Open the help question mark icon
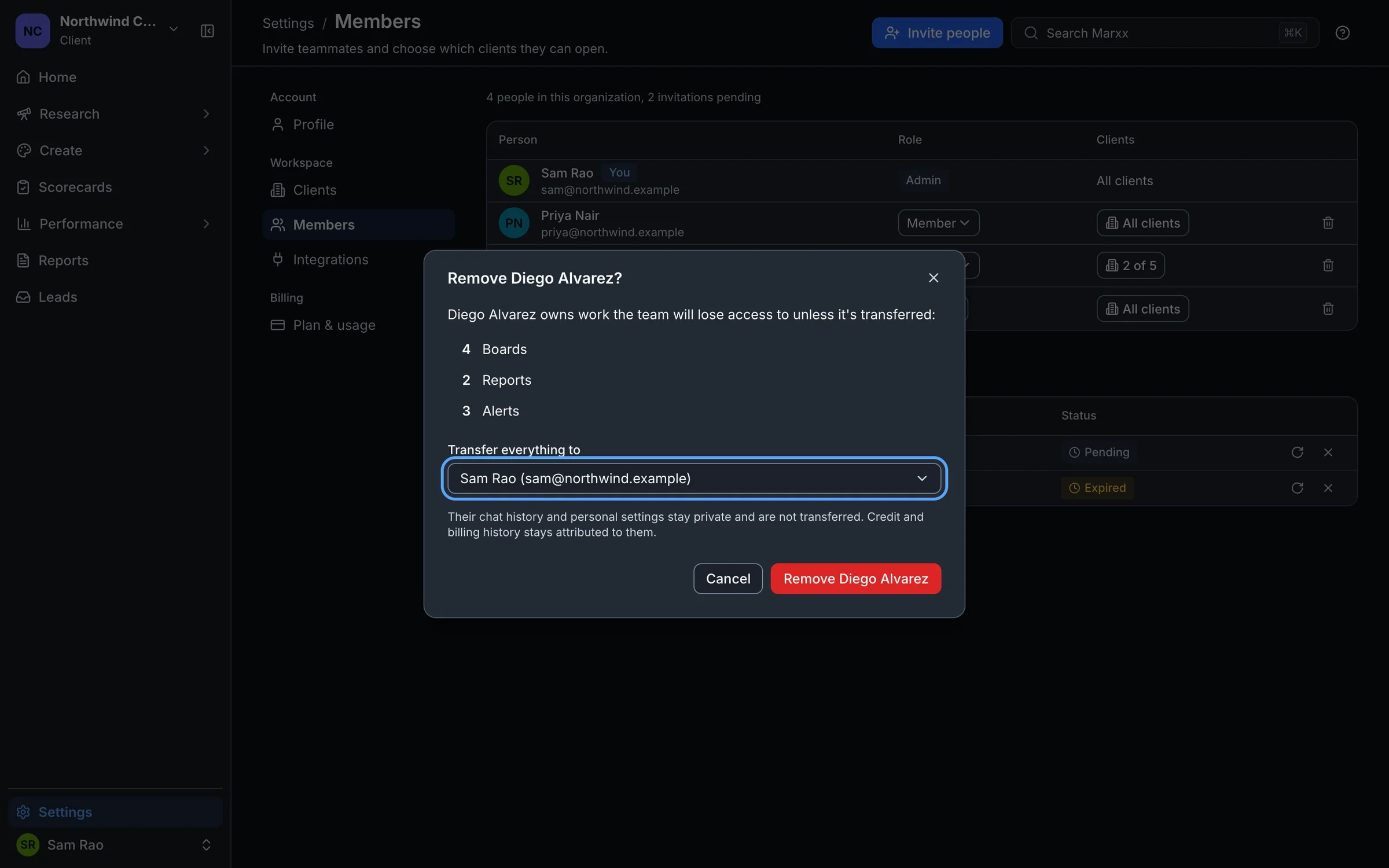 point(1343,33)
